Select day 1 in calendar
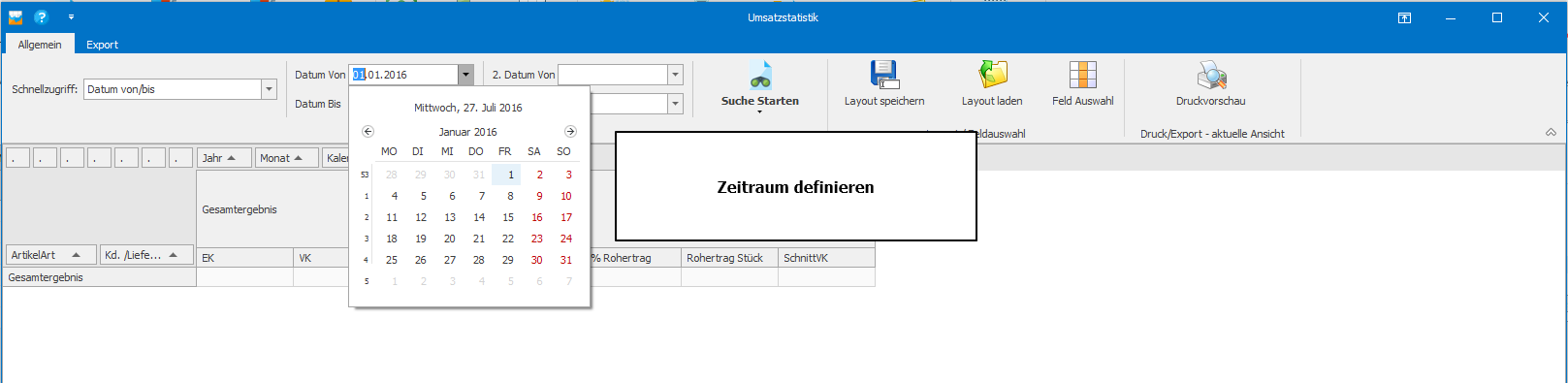Screen dimensions: 1568x383 click(x=507, y=175)
